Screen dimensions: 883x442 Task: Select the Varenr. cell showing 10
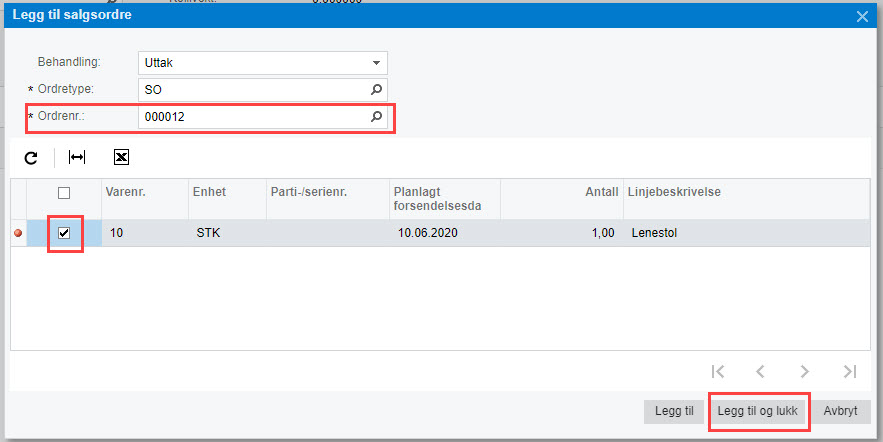(x=145, y=233)
